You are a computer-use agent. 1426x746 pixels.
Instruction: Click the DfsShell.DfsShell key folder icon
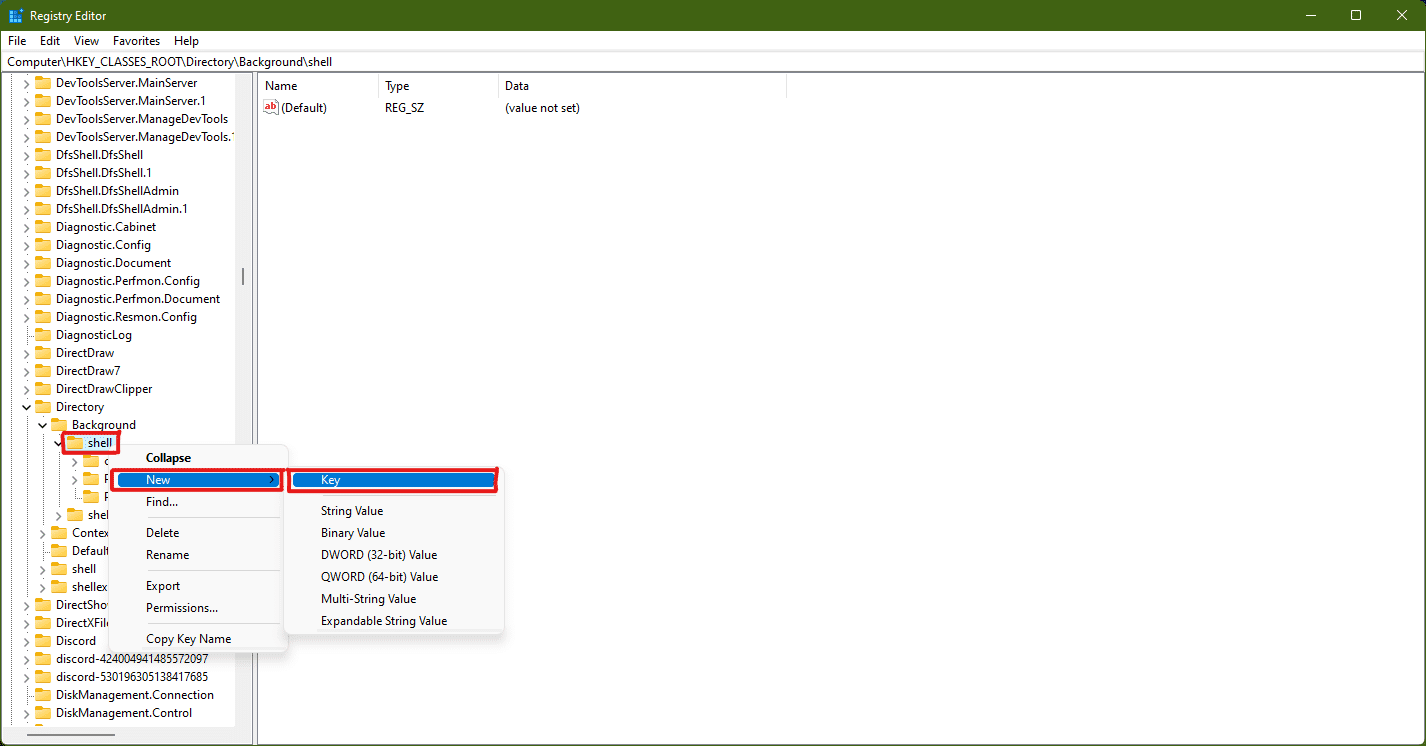coord(42,154)
